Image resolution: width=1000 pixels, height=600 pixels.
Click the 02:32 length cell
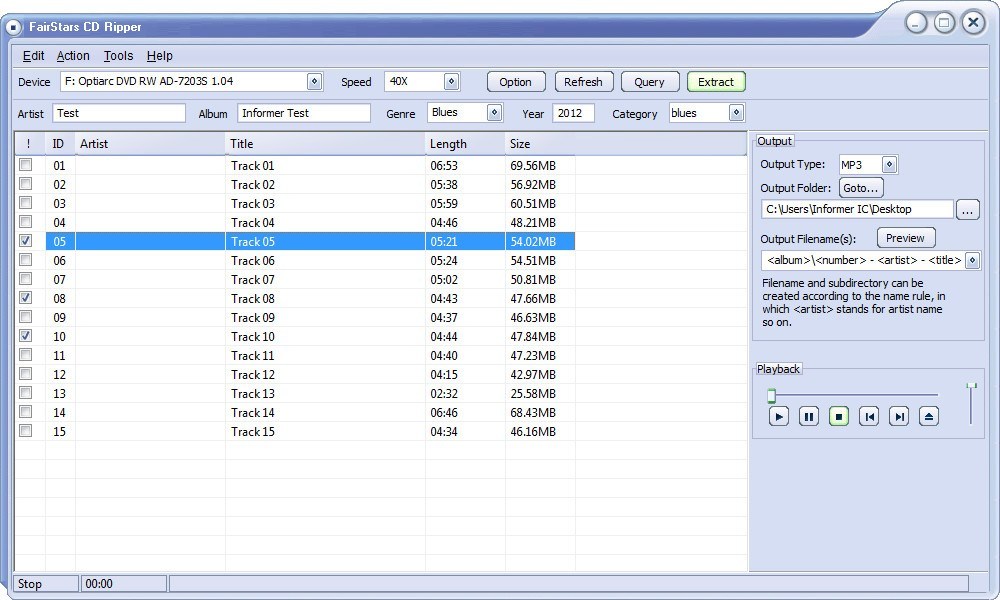pyautogui.click(x=444, y=393)
